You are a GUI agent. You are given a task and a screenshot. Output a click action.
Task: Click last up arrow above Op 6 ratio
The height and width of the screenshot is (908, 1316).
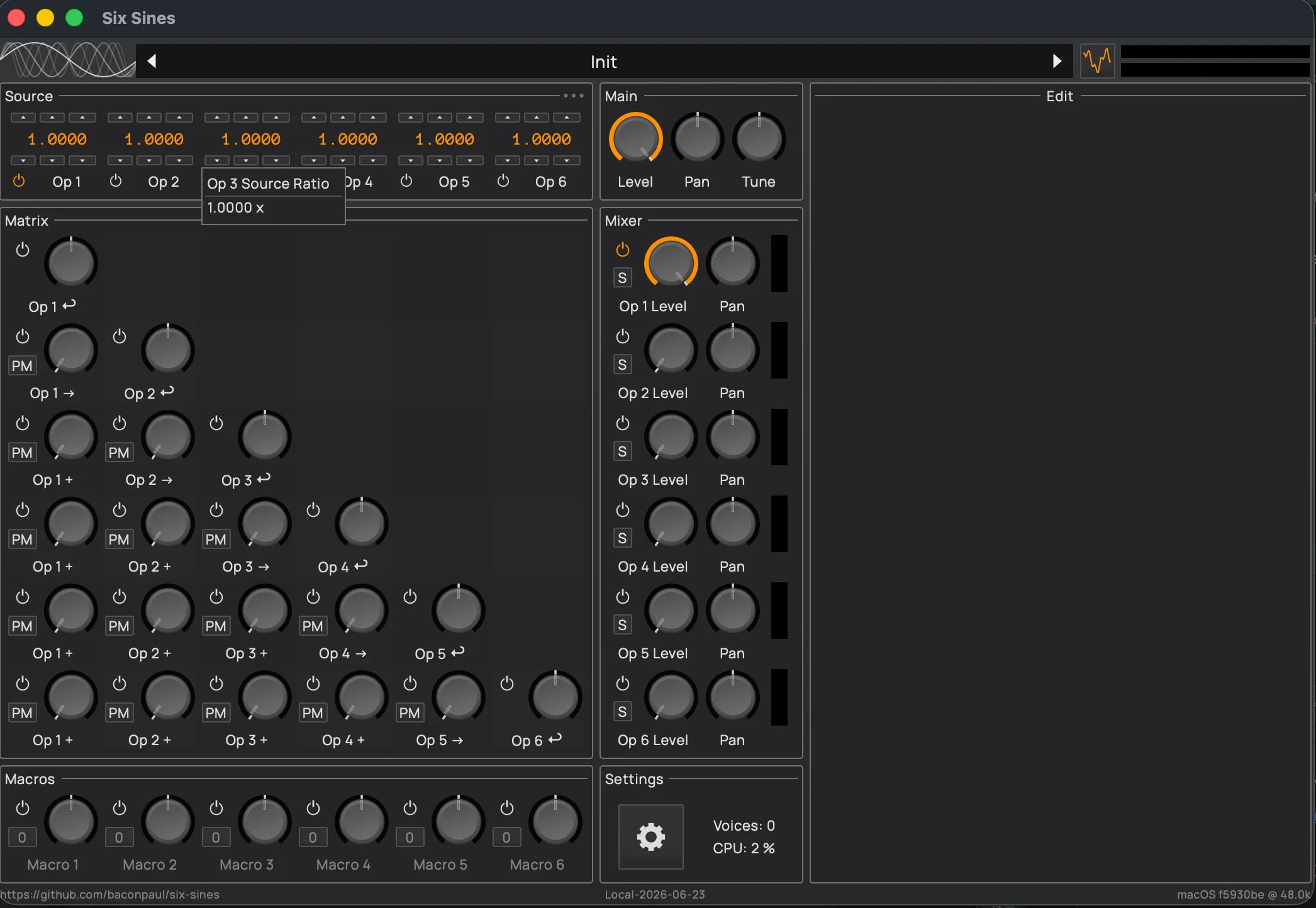click(567, 118)
